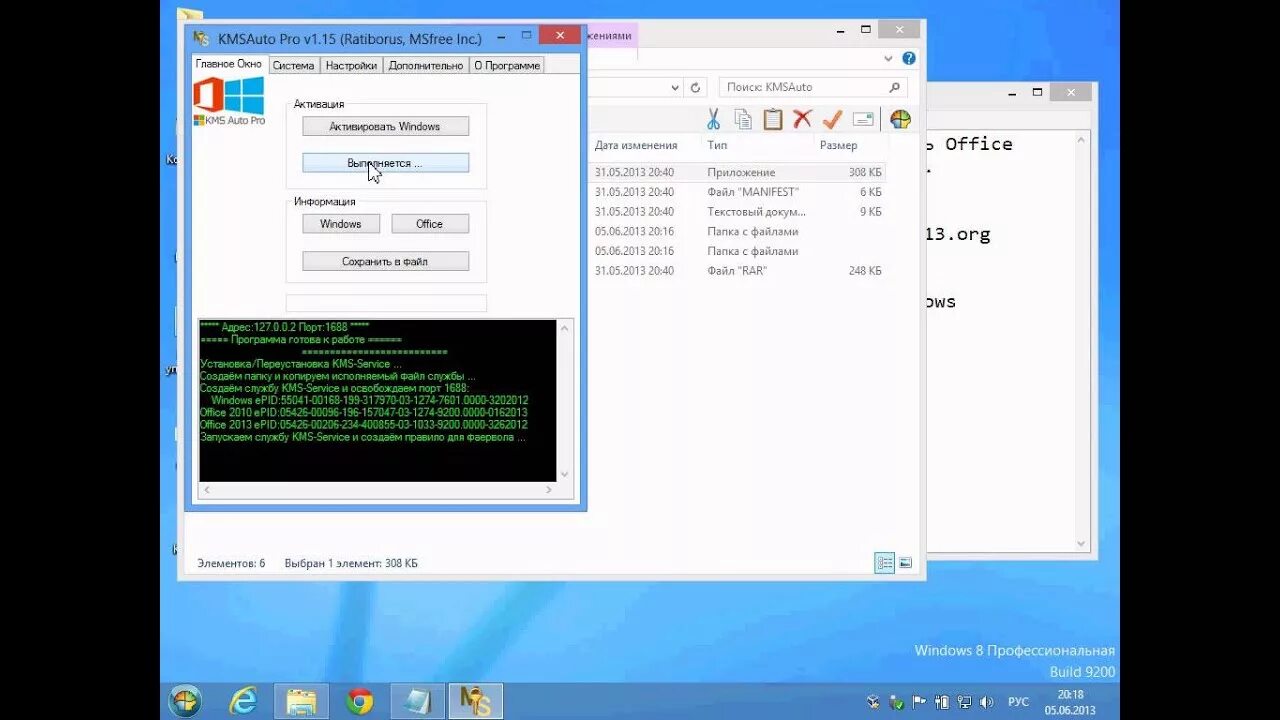
Task: Click the Copy icon in Explorer toolbar
Action: pos(743,120)
